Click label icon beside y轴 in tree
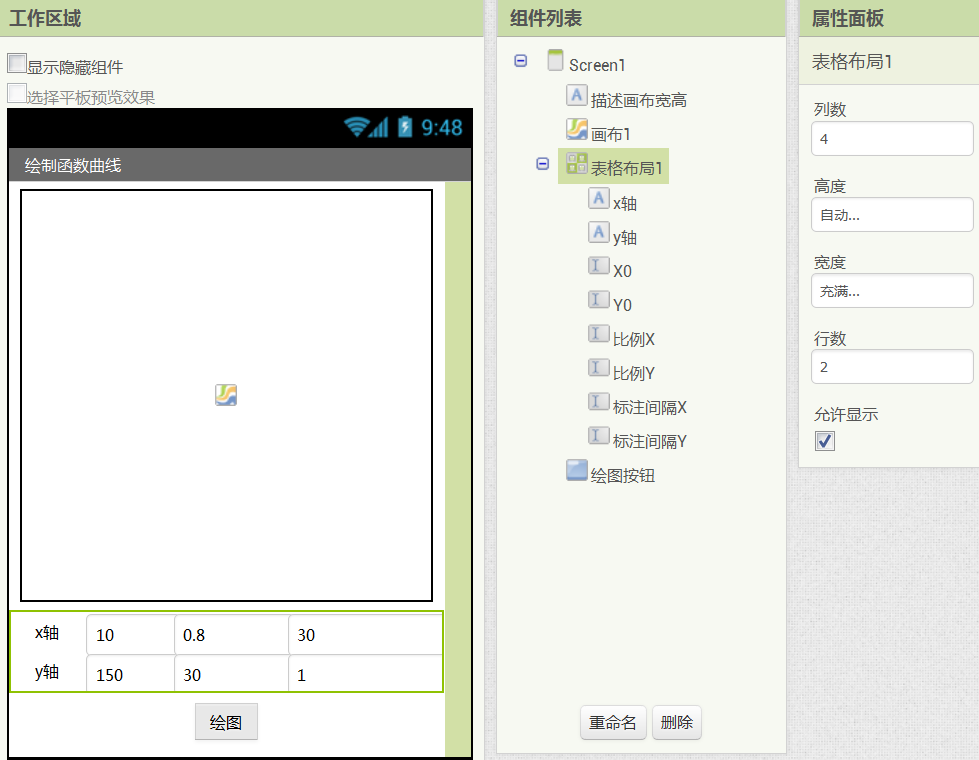The image size is (979, 760). coord(598,232)
